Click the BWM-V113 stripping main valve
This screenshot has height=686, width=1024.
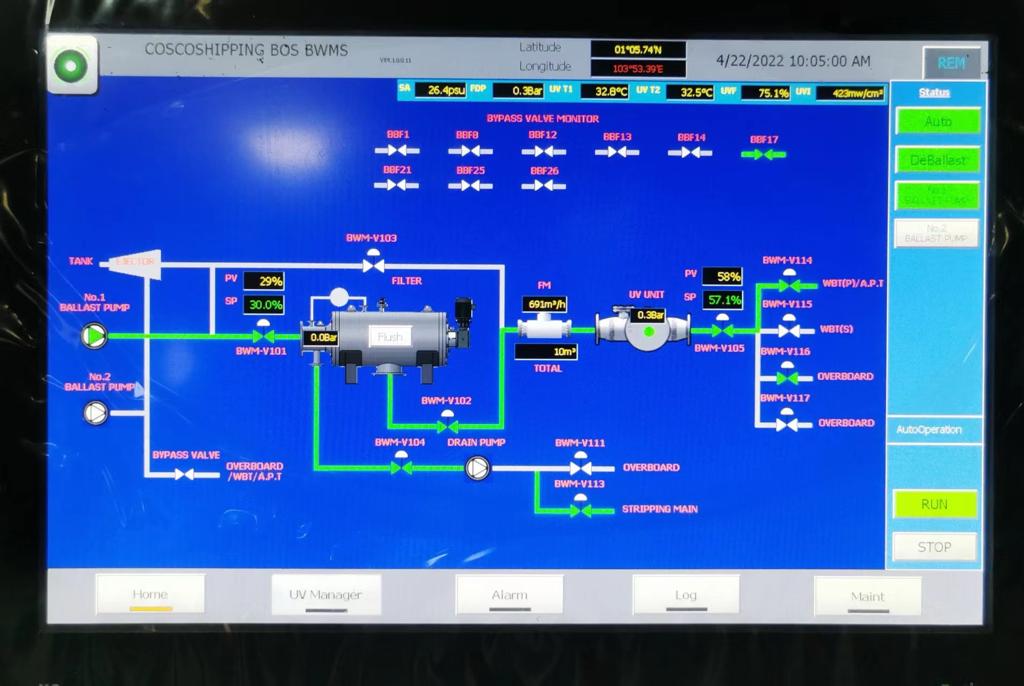(x=580, y=506)
